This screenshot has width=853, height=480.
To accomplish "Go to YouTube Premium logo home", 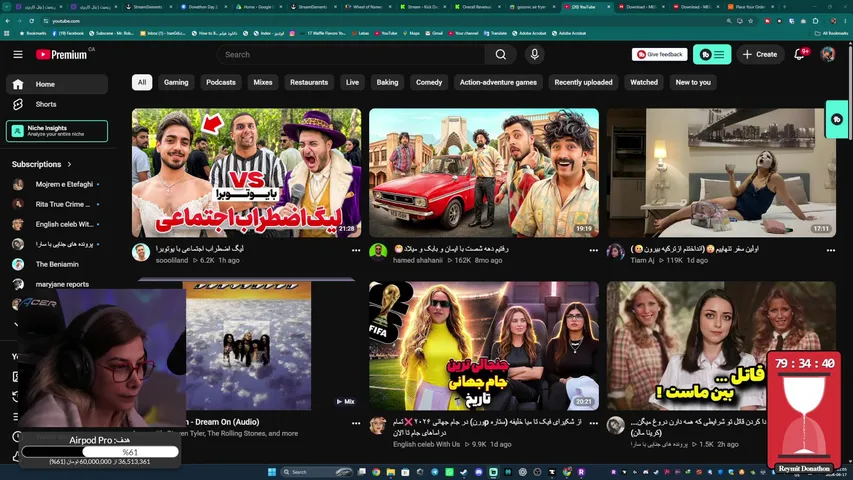I will pos(61,54).
